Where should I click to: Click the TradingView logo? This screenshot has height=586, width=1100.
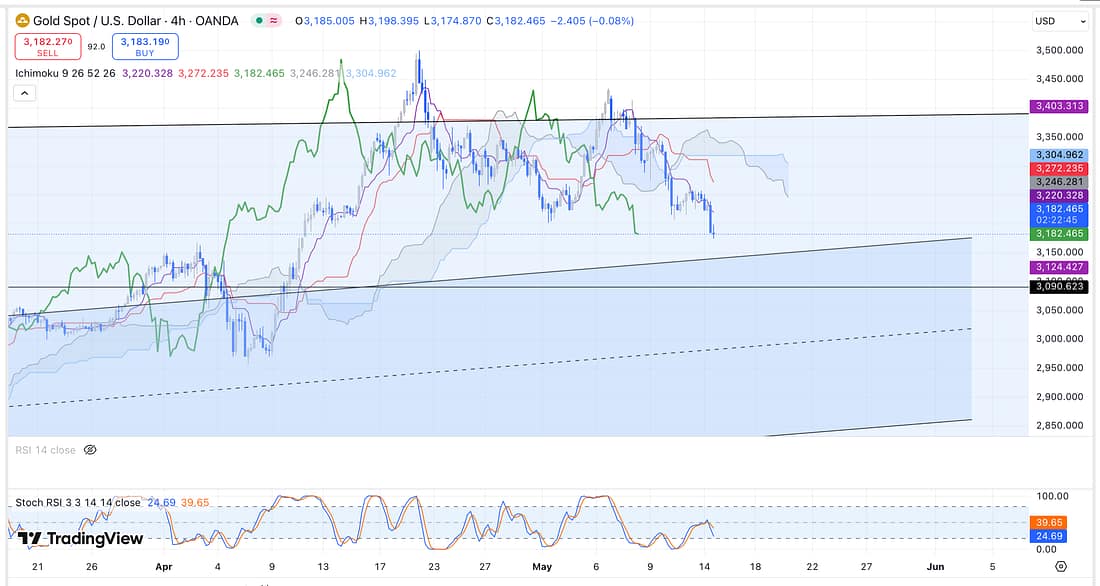80,539
